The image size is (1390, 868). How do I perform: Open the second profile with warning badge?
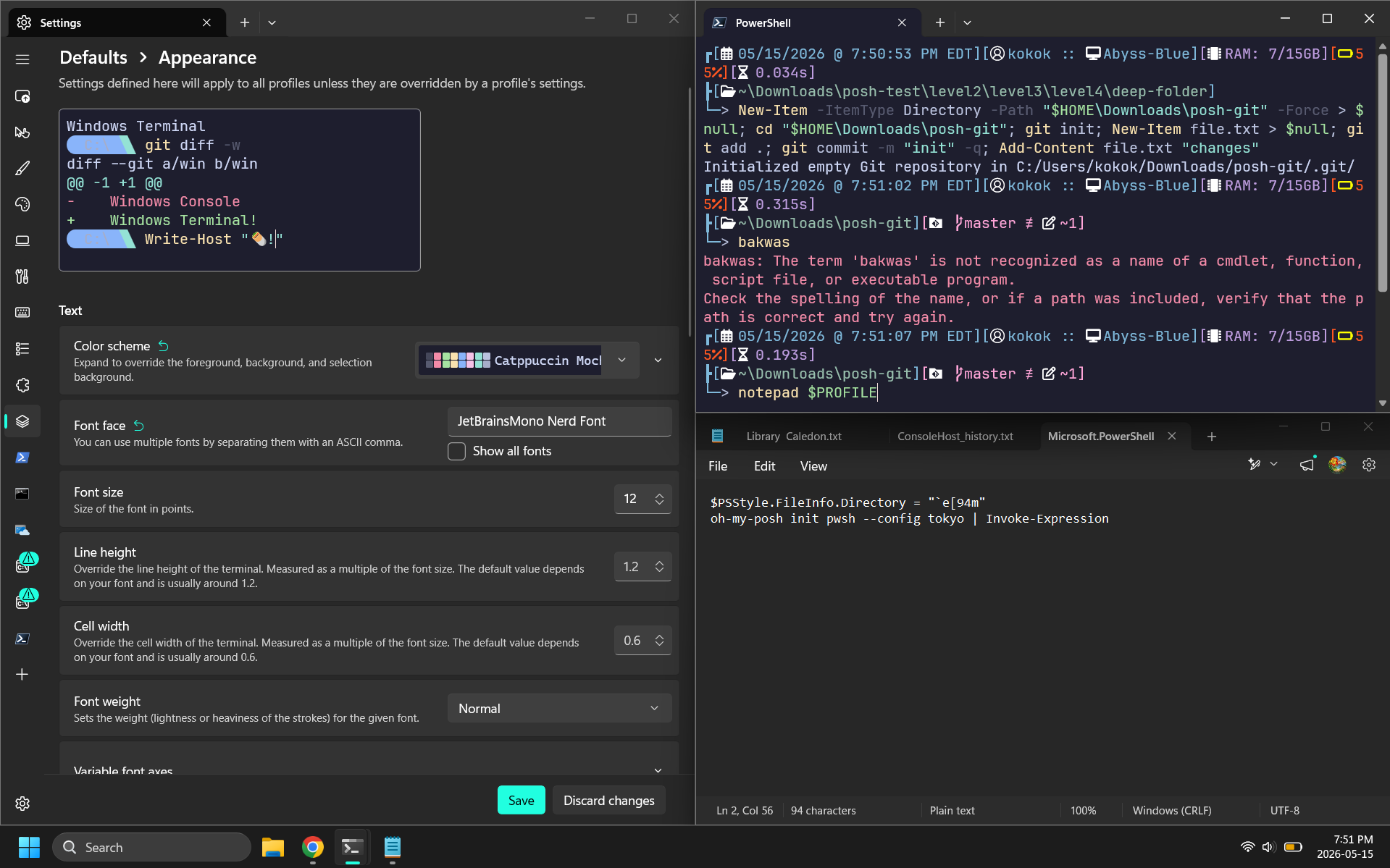point(25,599)
